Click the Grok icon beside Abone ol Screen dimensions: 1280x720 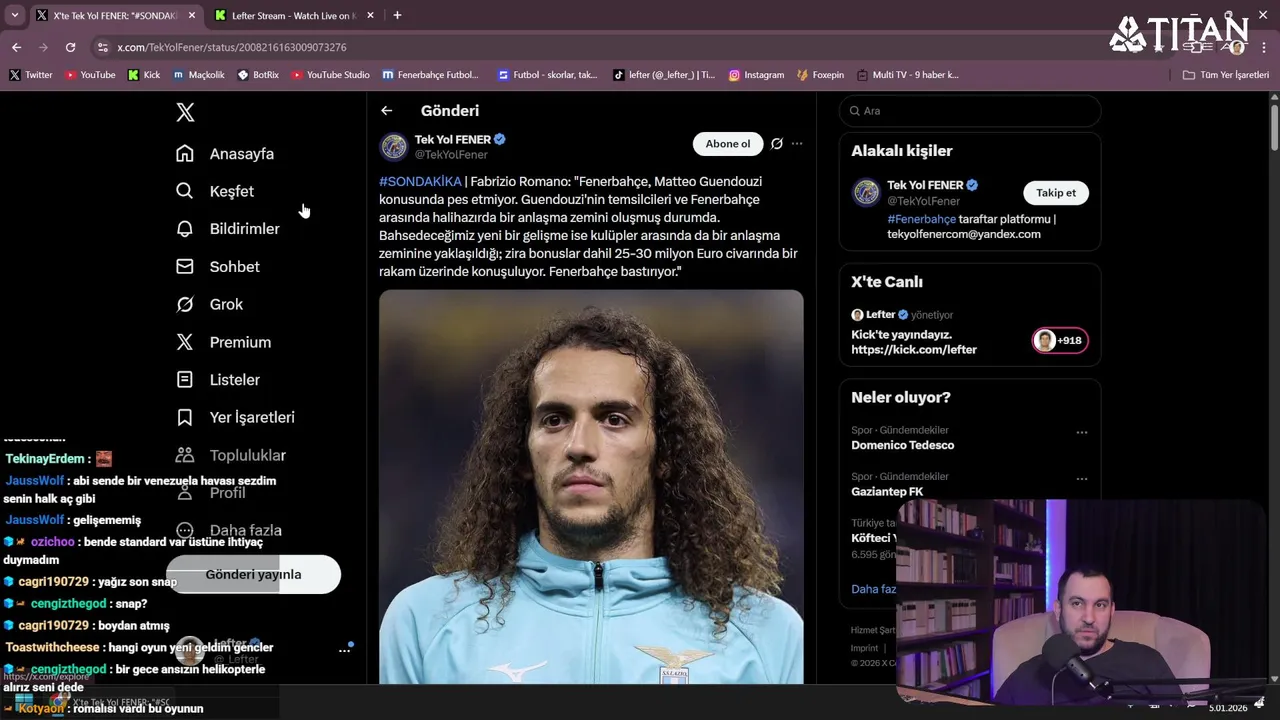tap(777, 144)
